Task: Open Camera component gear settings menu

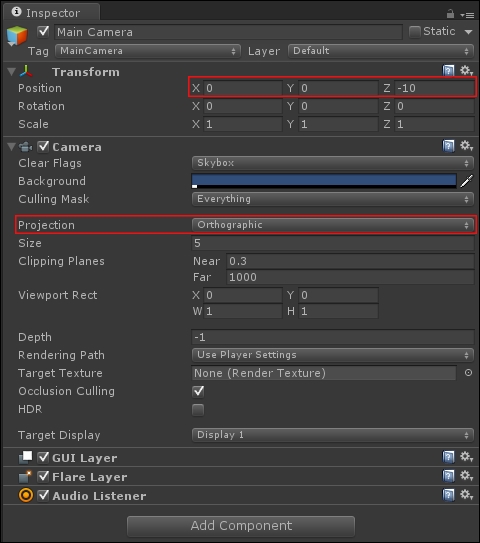Action: click(466, 146)
